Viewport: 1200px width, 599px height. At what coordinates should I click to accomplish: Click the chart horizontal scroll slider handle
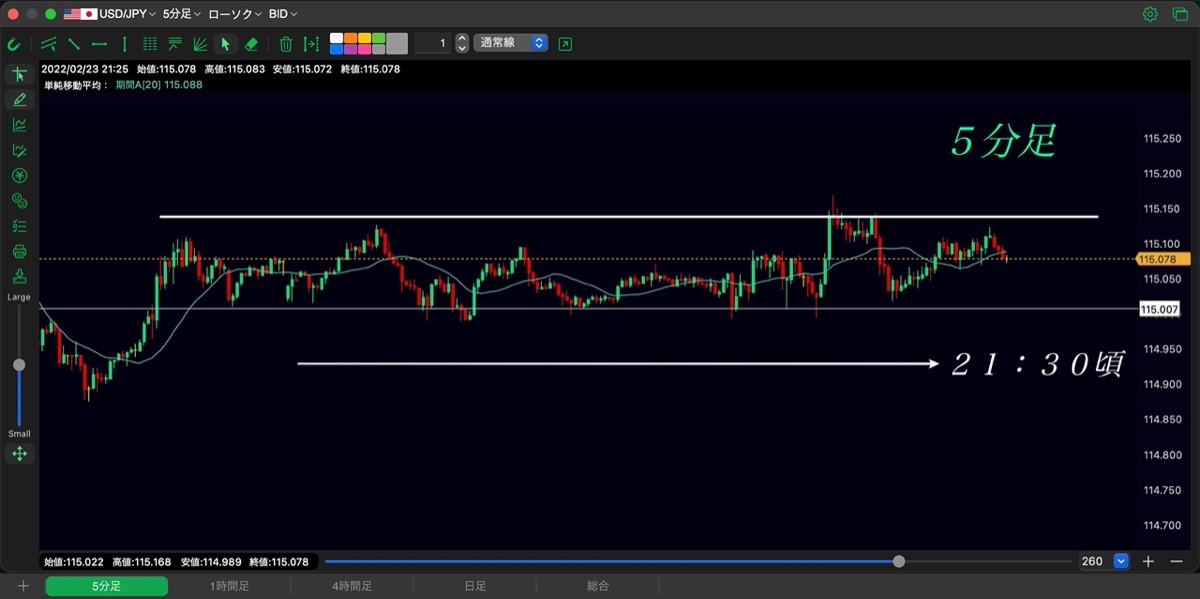[x=899, y=562]
